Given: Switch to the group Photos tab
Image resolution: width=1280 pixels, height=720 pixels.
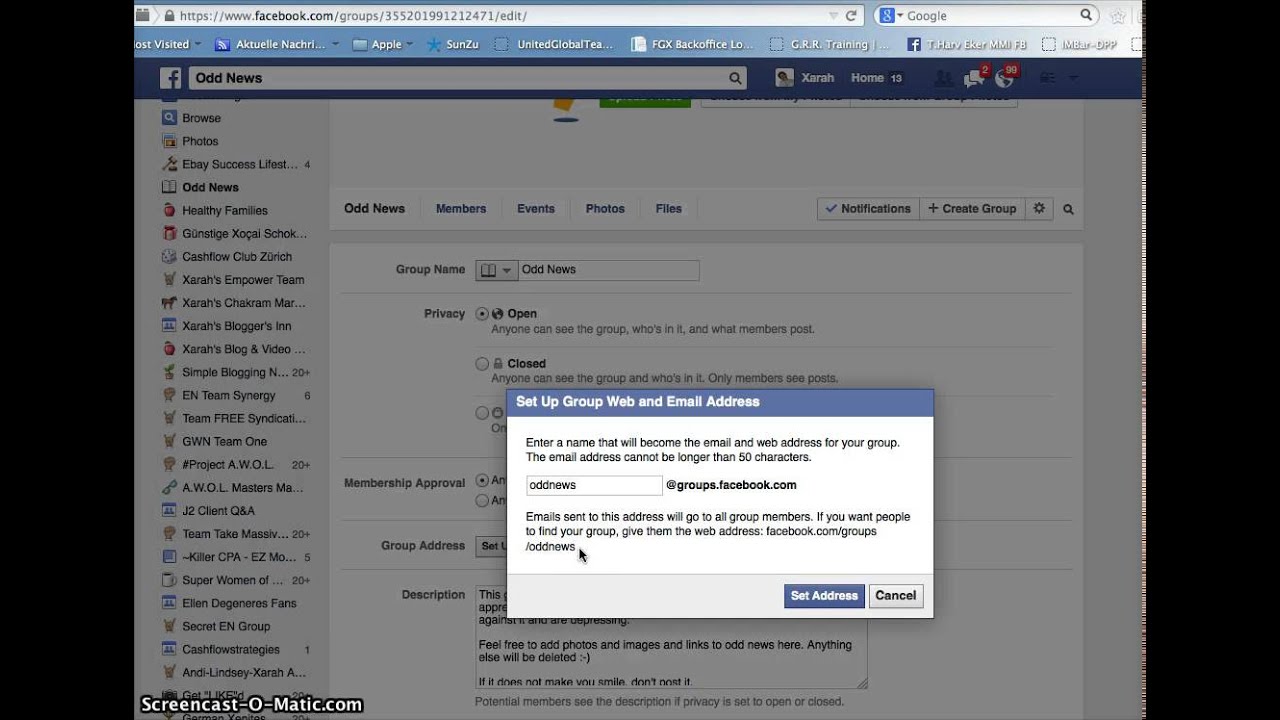Looking at the screenshot, I should pos(605,209).
